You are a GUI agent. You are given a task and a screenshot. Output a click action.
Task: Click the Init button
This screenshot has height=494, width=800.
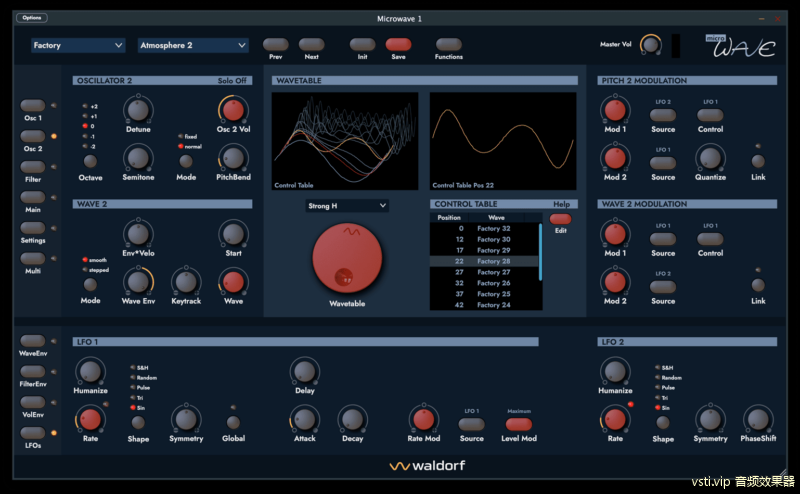pyautogui.click(x=362, y=44)
